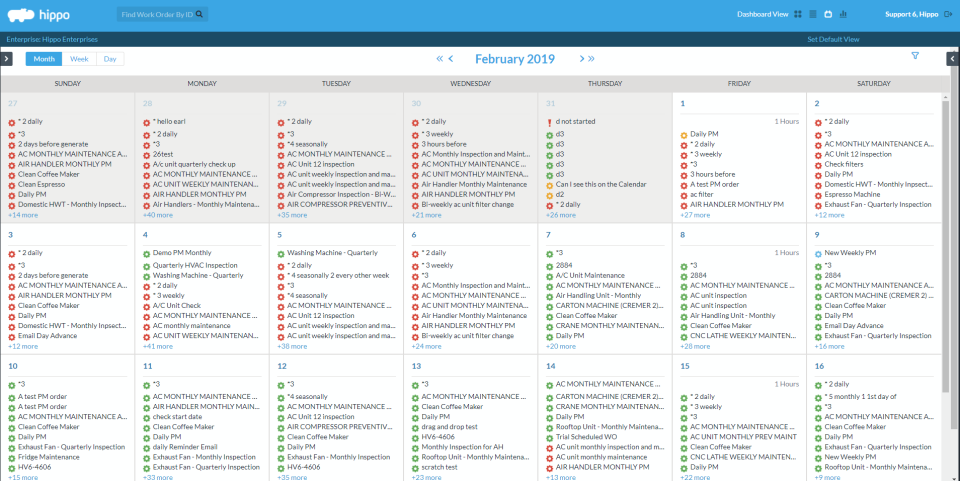Click the 'Dashboard View' label

(762, 14)
